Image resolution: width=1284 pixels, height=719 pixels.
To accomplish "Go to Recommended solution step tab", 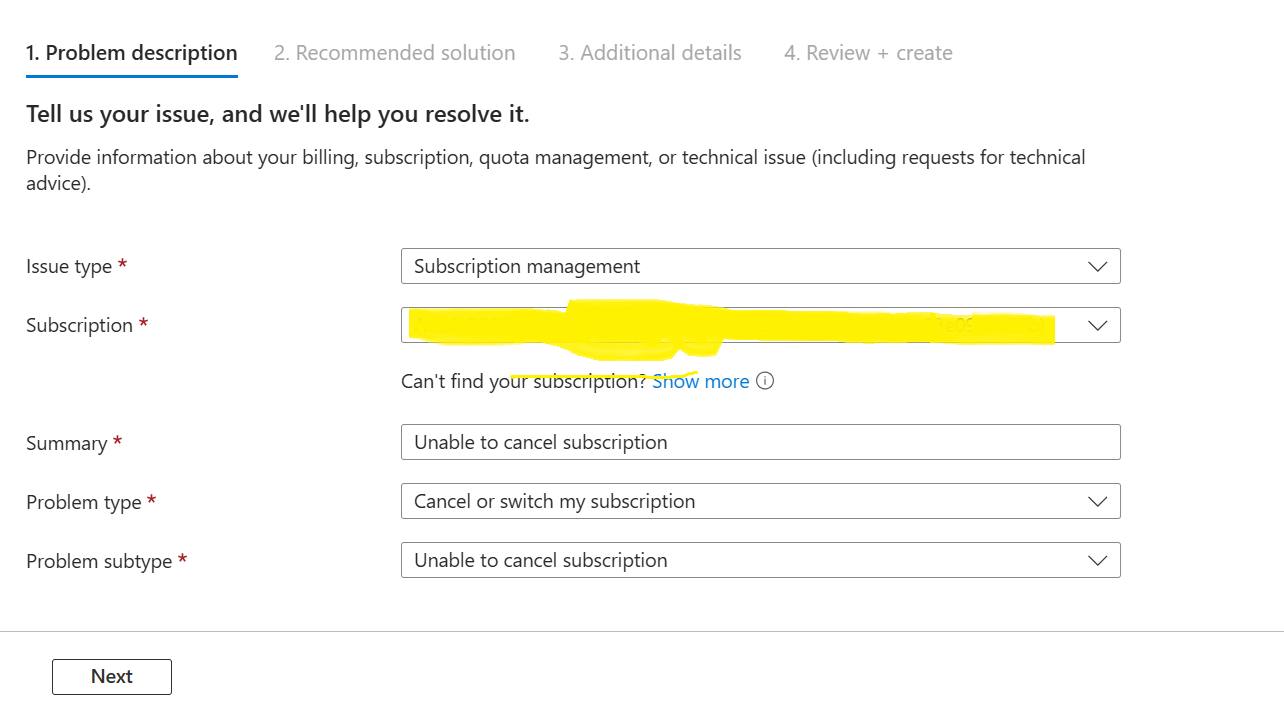I will point(395,53).
